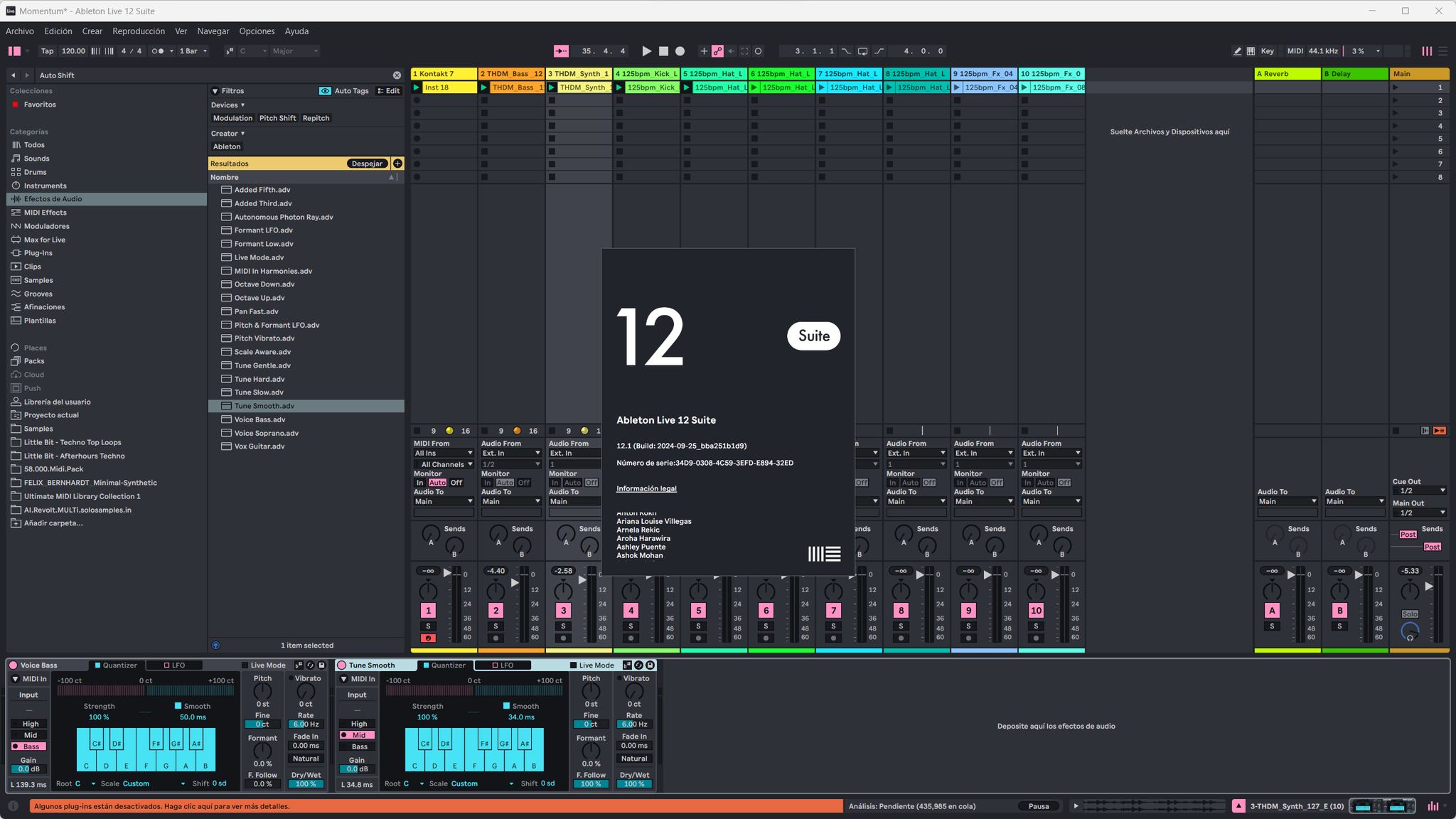The width and height of the screenshot is (1456, 819).
Task: Toggle Key mapping mode switch
Action: pos(1267,51)
